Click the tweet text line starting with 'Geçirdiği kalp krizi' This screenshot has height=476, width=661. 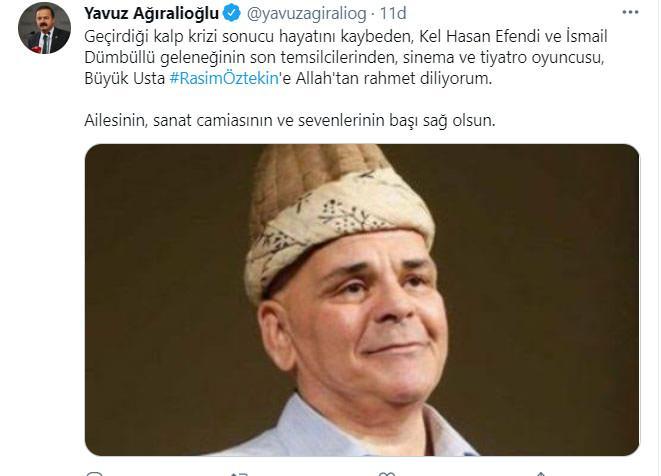click(x=346, y=36)
